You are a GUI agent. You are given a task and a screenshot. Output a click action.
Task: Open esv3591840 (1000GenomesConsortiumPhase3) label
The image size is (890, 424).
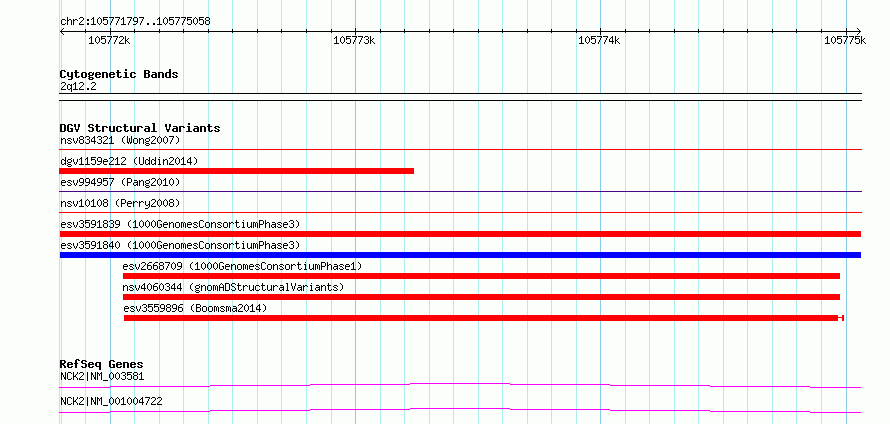[180, 245]
